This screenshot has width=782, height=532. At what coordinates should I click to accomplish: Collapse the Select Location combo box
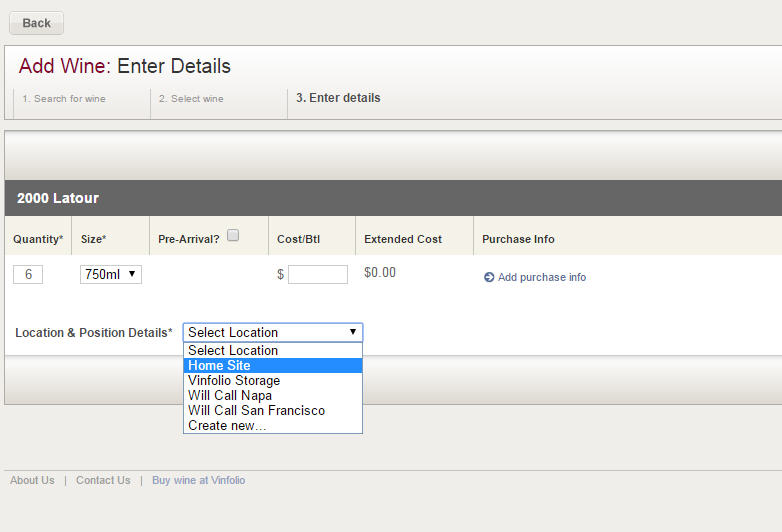tap(273, 333)
